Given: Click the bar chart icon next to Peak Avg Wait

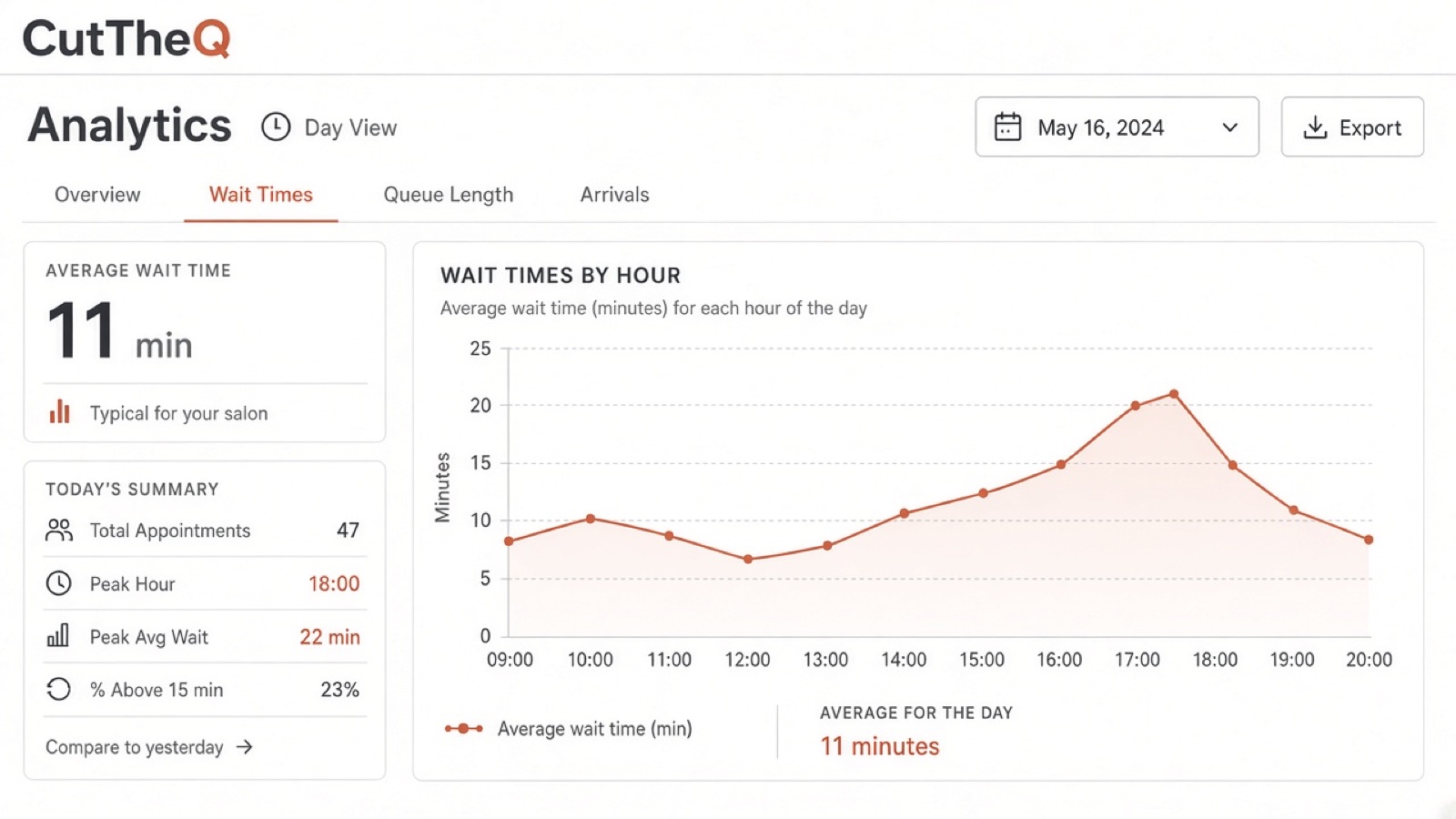Looking at the screenshot, I should (x=58, y=636).
